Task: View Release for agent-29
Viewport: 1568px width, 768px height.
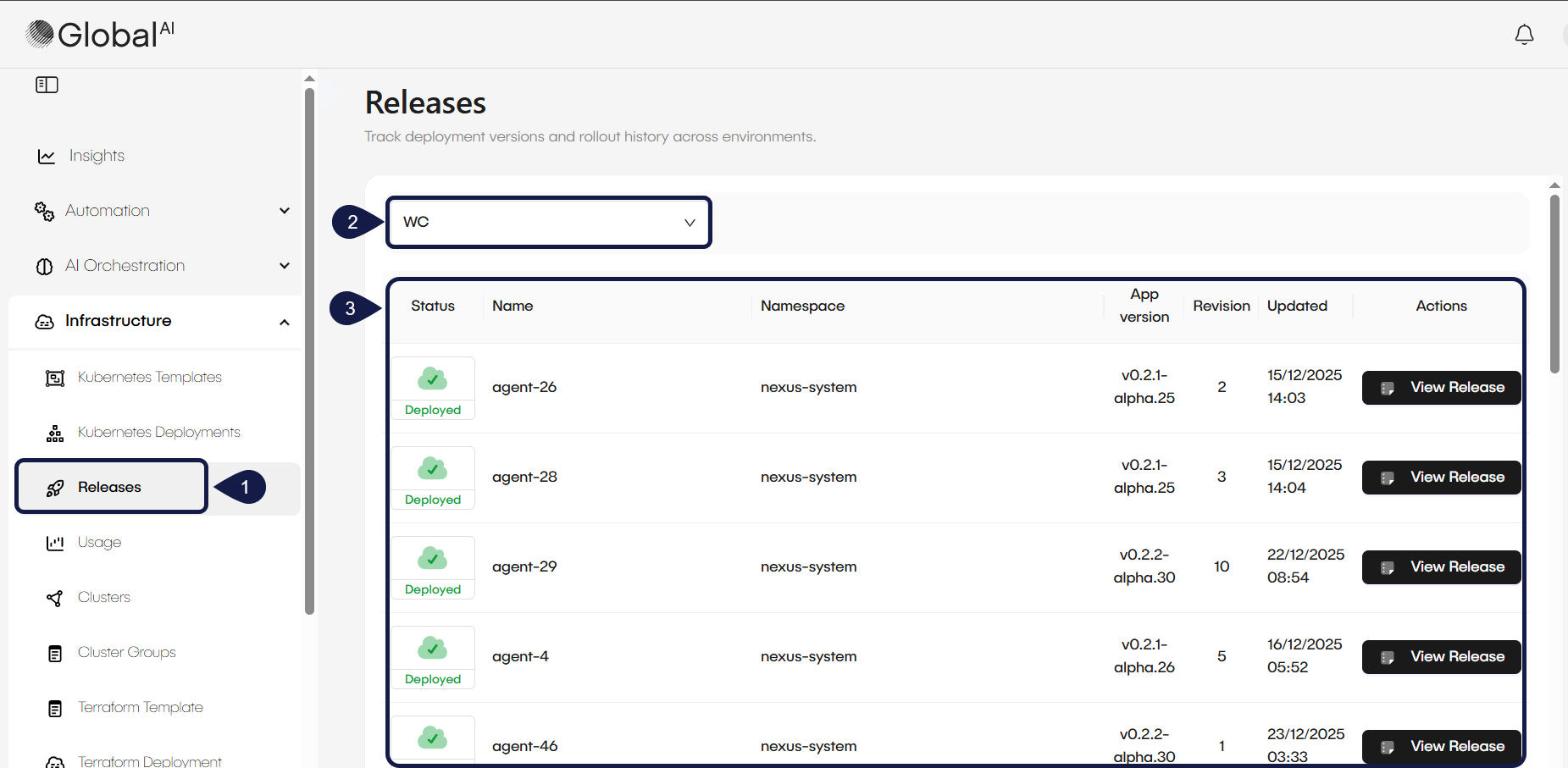Action: 1441,567
